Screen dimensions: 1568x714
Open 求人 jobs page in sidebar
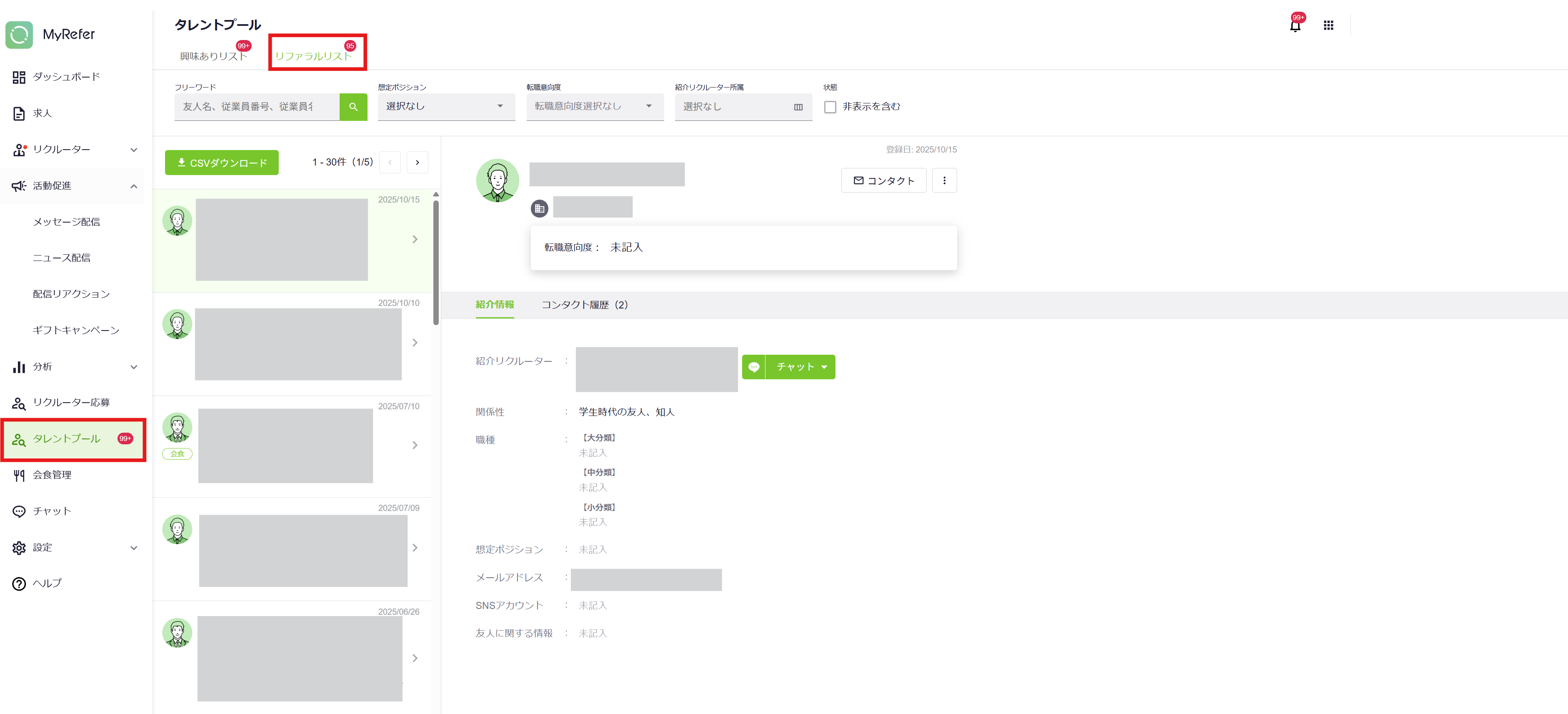42,113
